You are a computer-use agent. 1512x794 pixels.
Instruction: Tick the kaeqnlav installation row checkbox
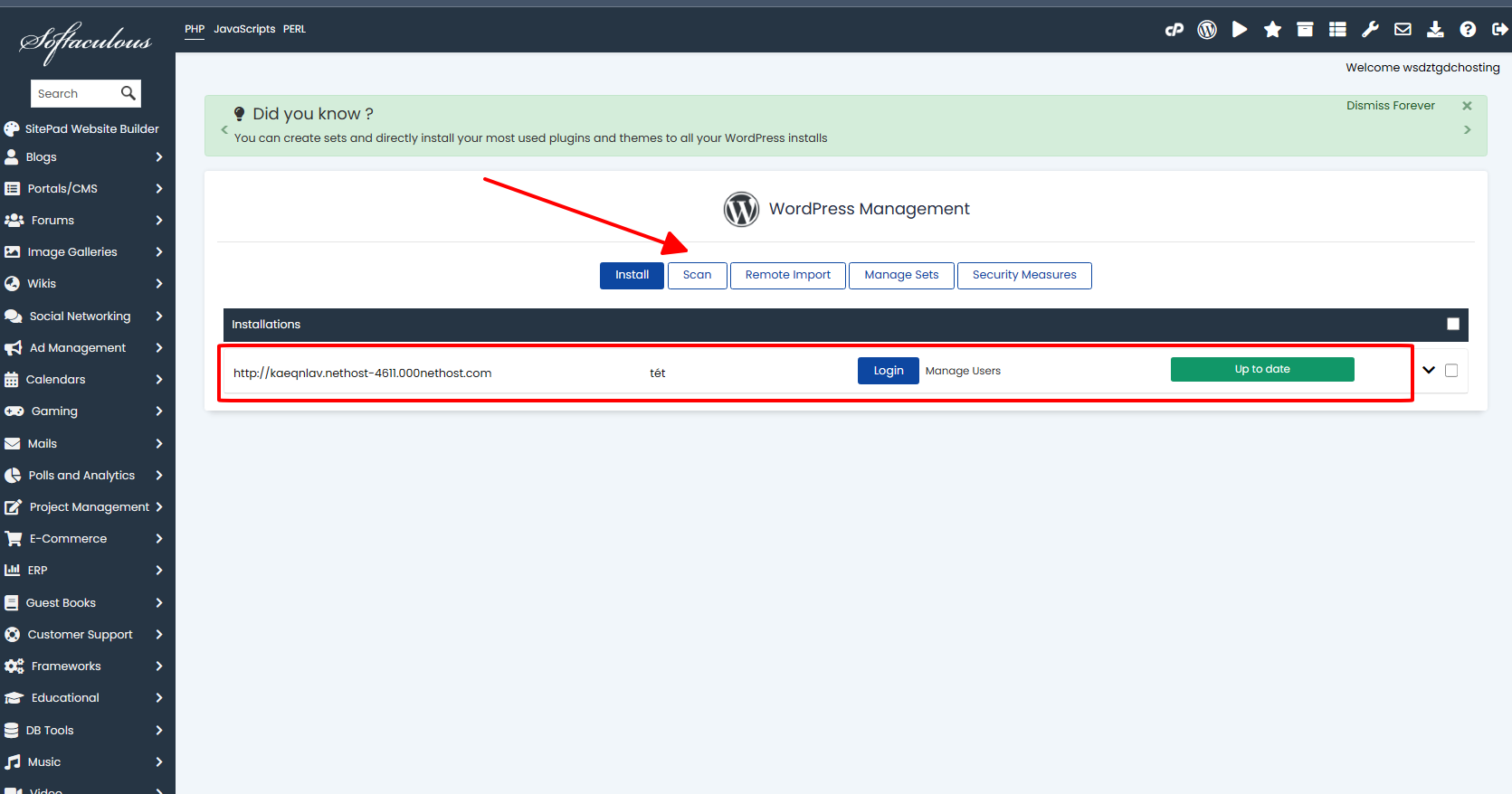pyautogui.click(x=1451, y=370)
